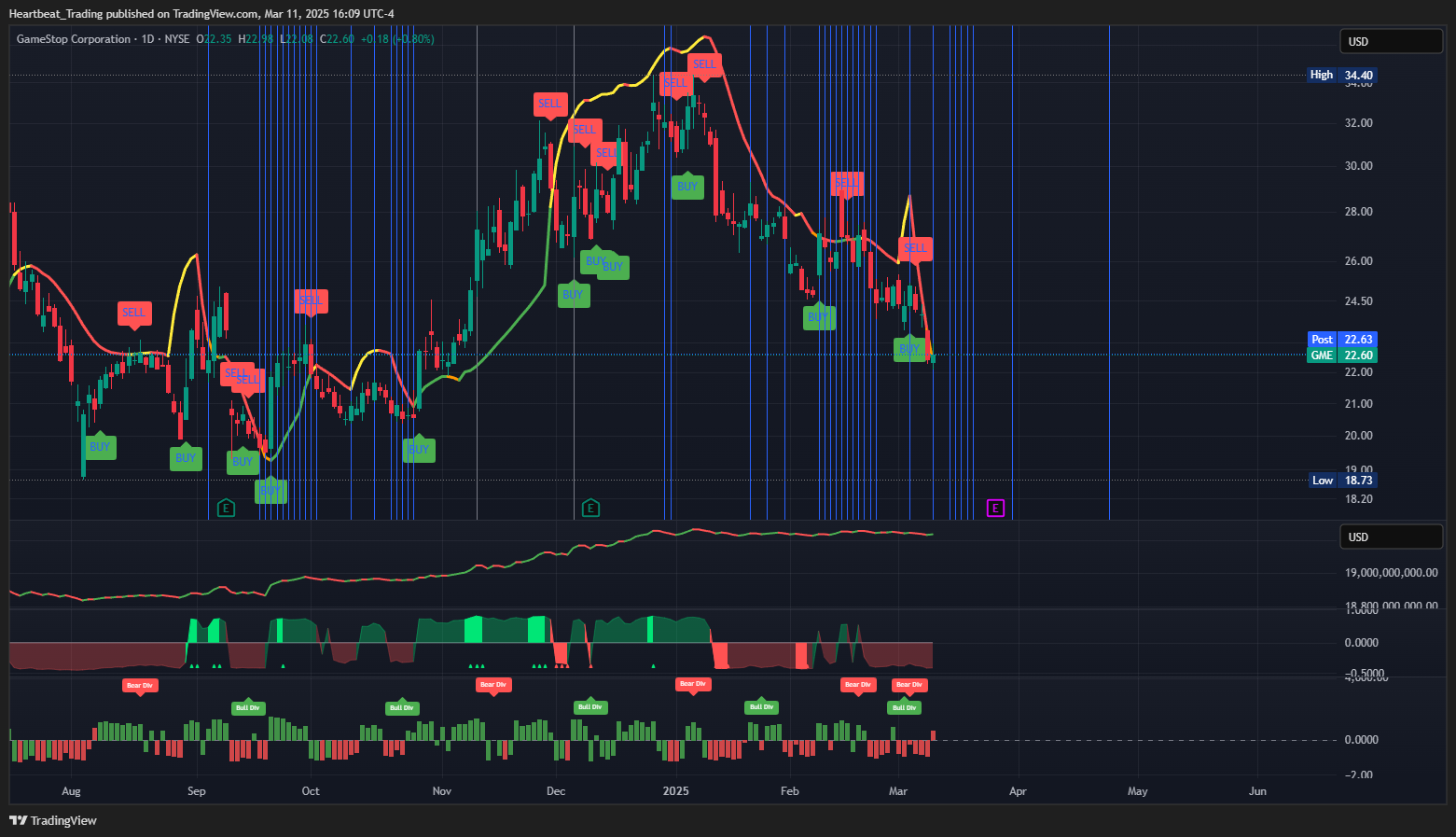Screen dimensions: 1456x837
Task: Click the C22.60 close value
Action: coord(337,39)
